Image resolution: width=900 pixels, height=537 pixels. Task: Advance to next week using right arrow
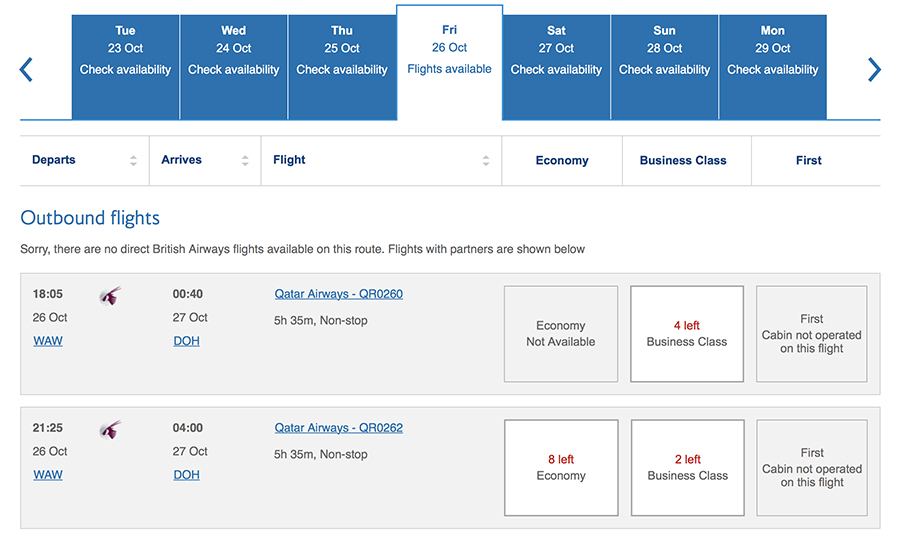coord(874,69)
